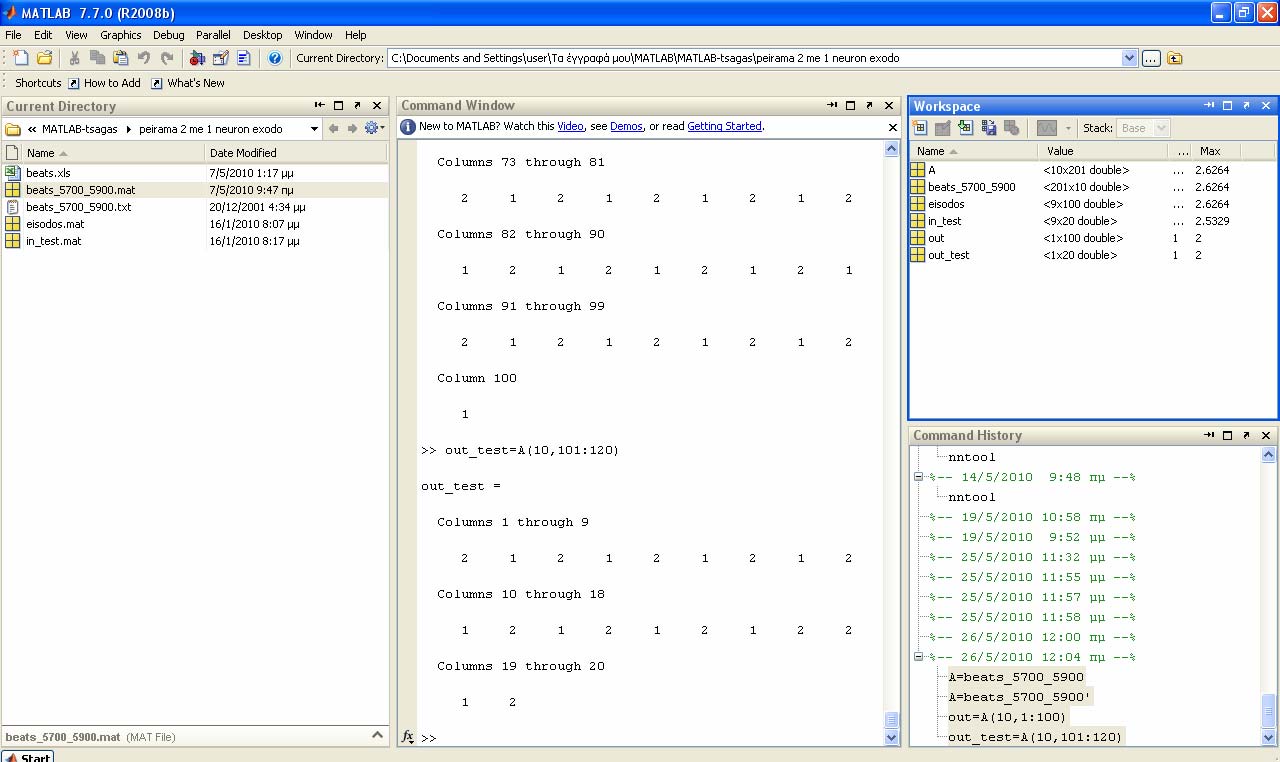Image resolution: width=1280 pixels, height=762 pixels.
Task: Click the Redo arrow icon
Action: pyautogui.click(x=167, y=58)
